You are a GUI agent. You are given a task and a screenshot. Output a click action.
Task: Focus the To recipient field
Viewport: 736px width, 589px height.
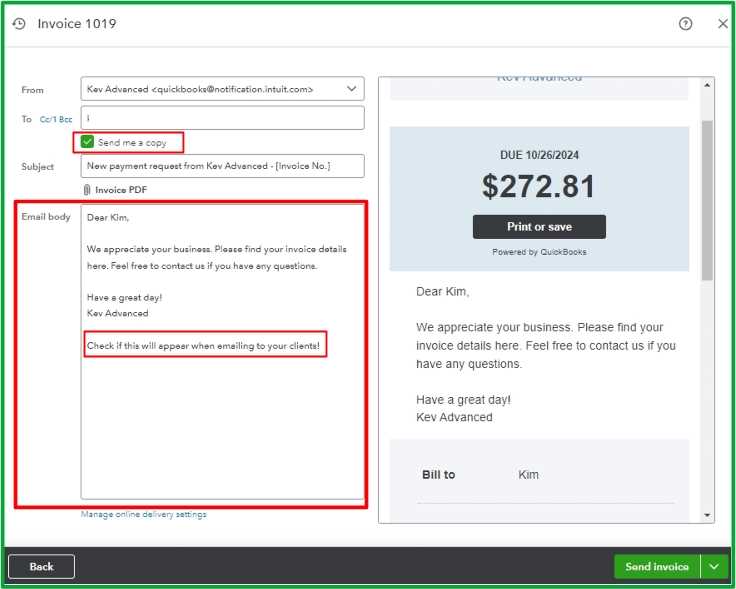tap(222, 118)
